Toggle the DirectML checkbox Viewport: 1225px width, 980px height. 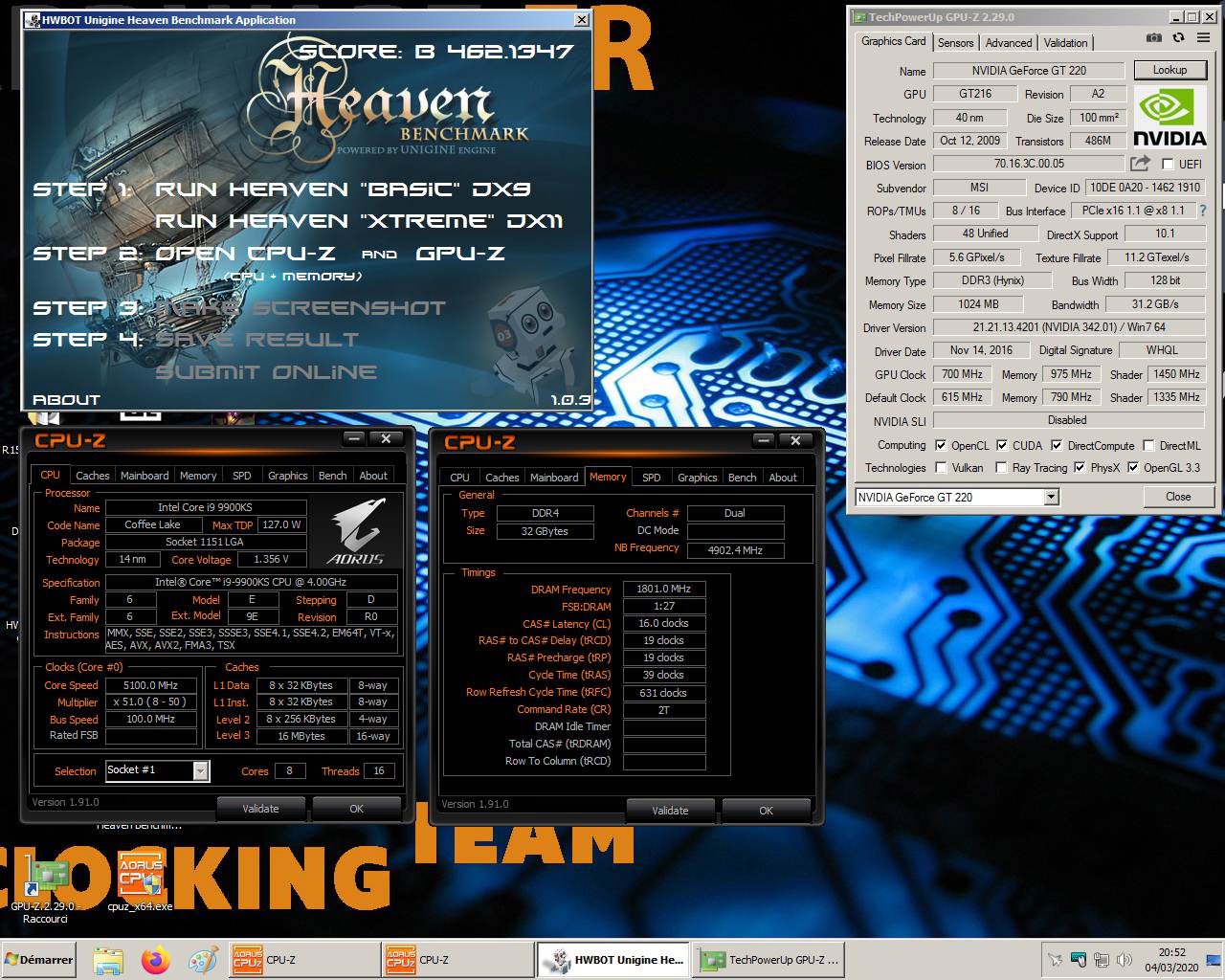coord(1149,445)
